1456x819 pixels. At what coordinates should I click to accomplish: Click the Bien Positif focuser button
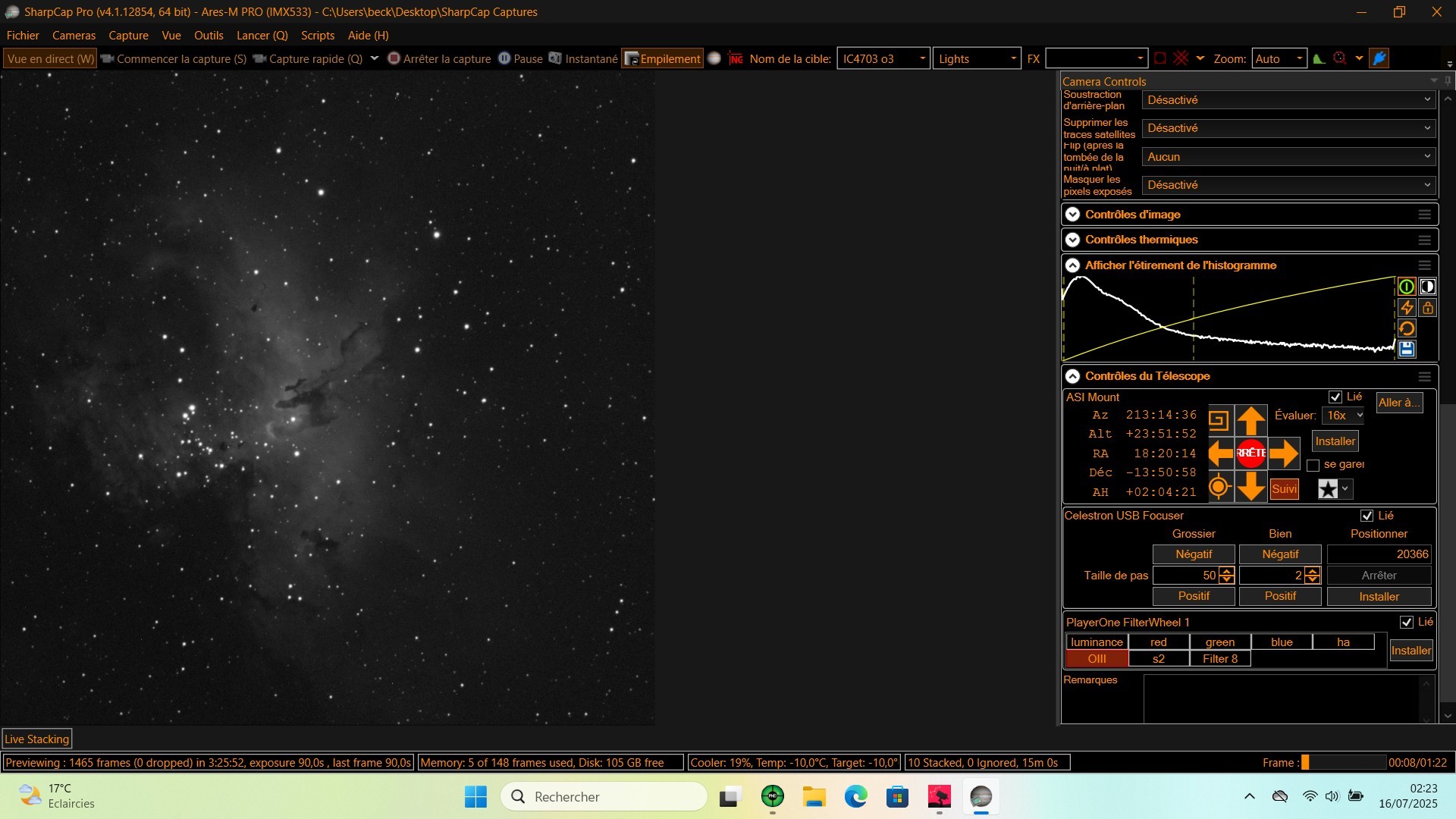(x=1280, y=596)
